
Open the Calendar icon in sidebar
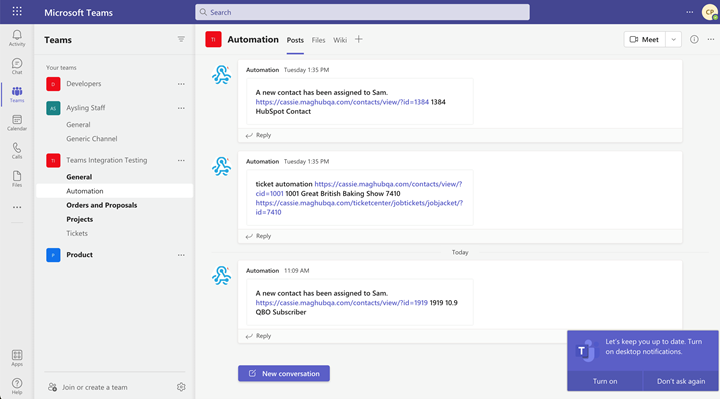pyautogui.click(x=17, y=123)
